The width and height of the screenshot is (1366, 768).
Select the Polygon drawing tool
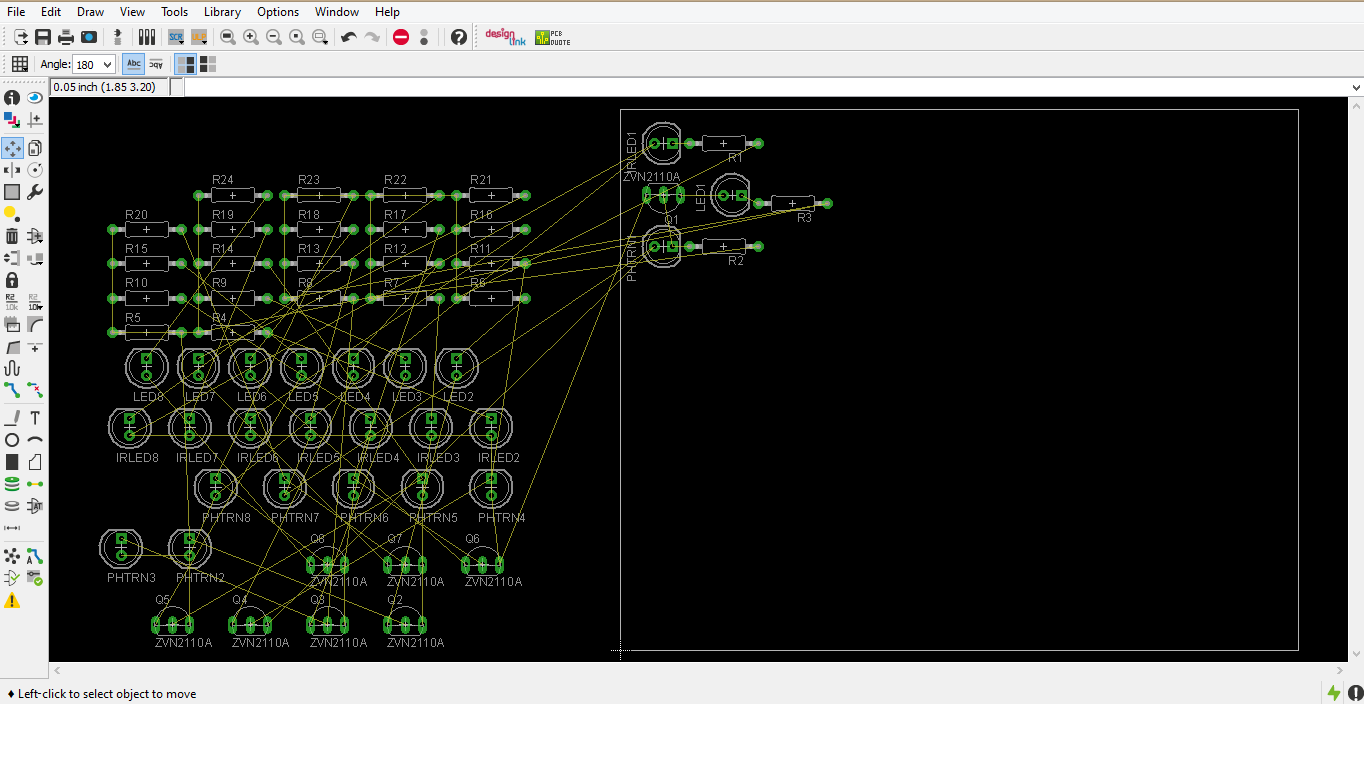tap(34, 461)
